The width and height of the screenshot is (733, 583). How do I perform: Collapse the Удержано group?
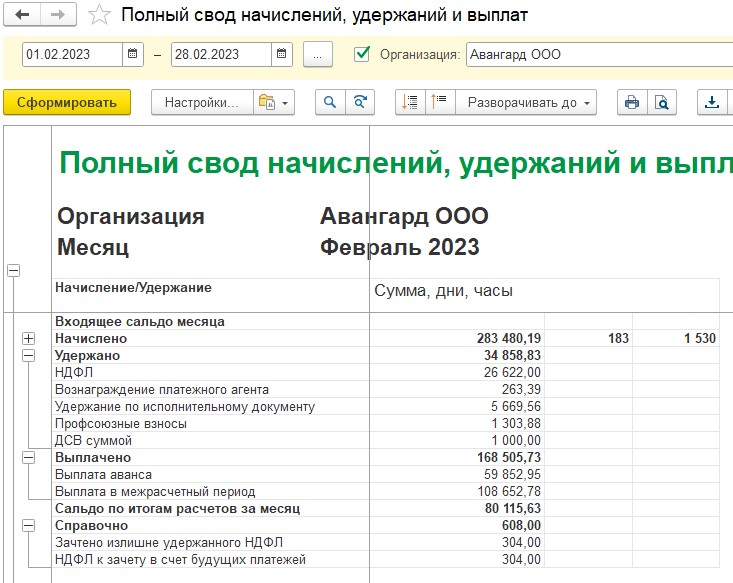29,355
